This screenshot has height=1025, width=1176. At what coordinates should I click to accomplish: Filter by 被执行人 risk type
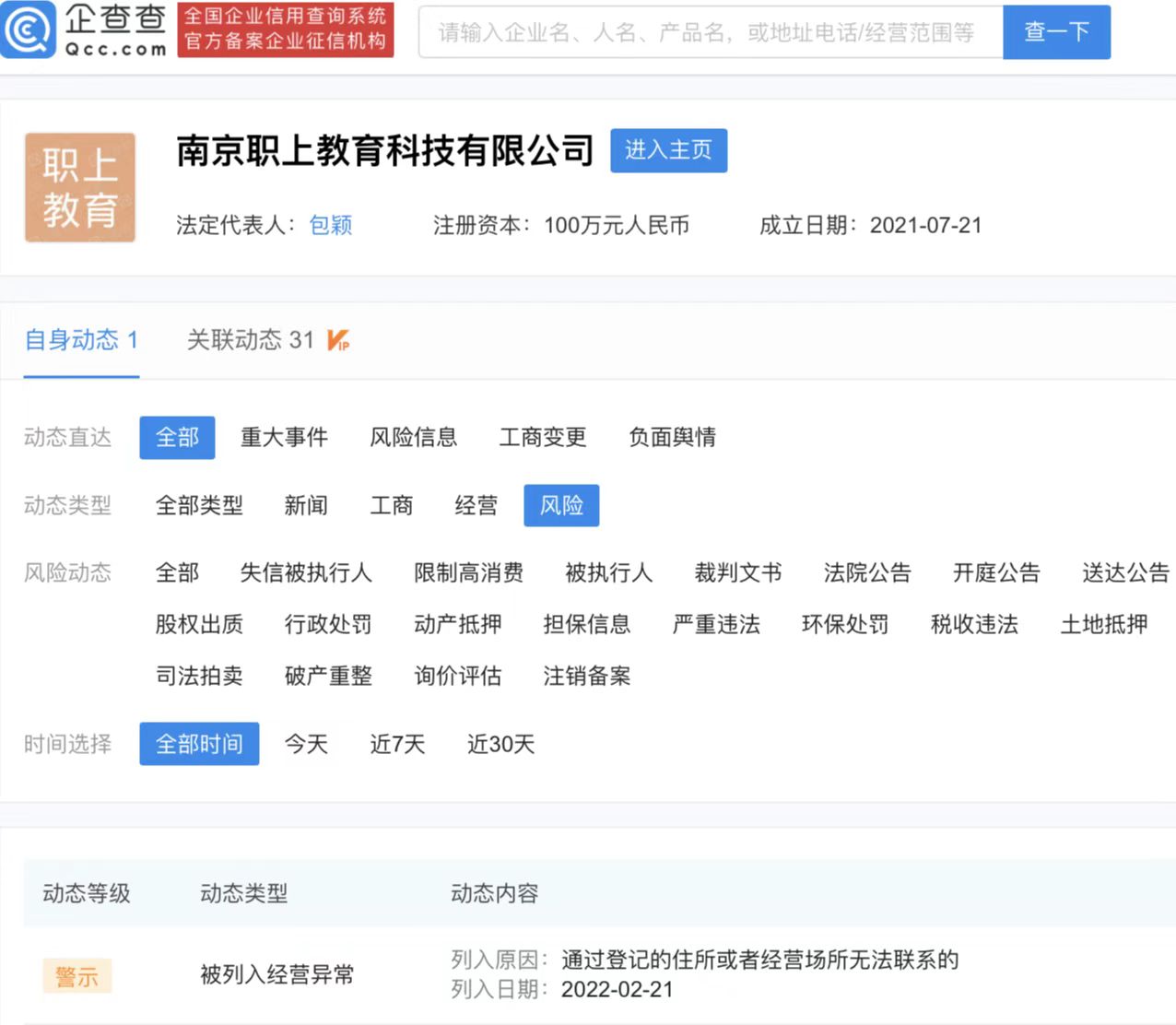[609, 573]
